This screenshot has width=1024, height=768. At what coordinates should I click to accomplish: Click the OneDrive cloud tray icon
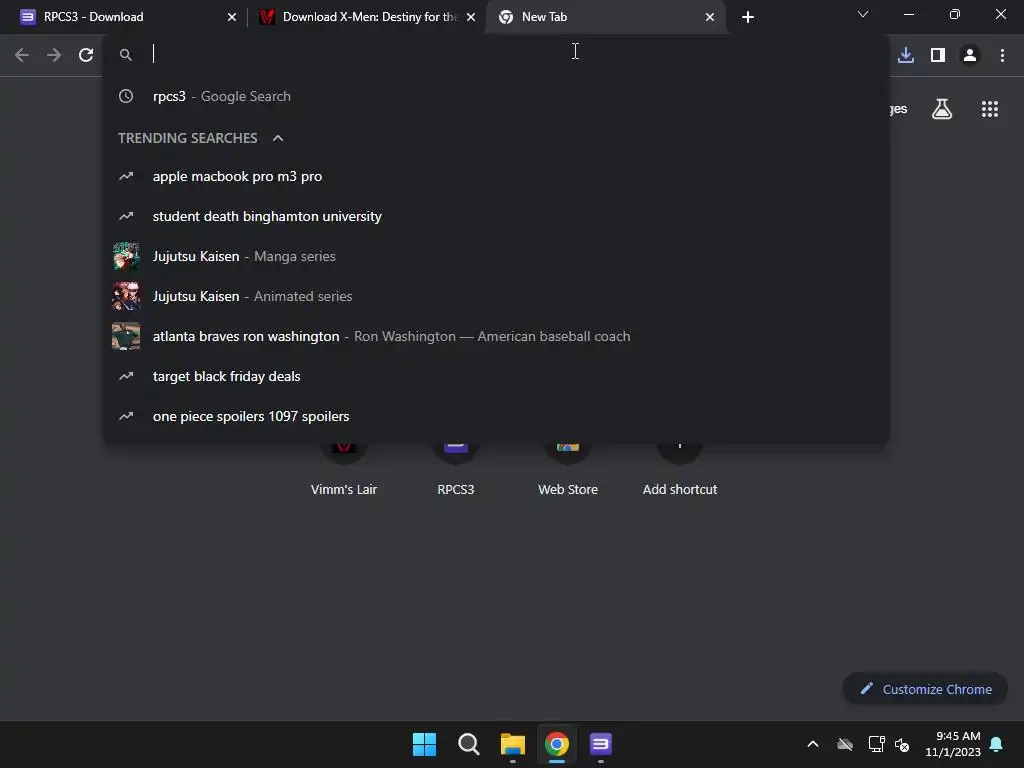[x=845, y=744]
